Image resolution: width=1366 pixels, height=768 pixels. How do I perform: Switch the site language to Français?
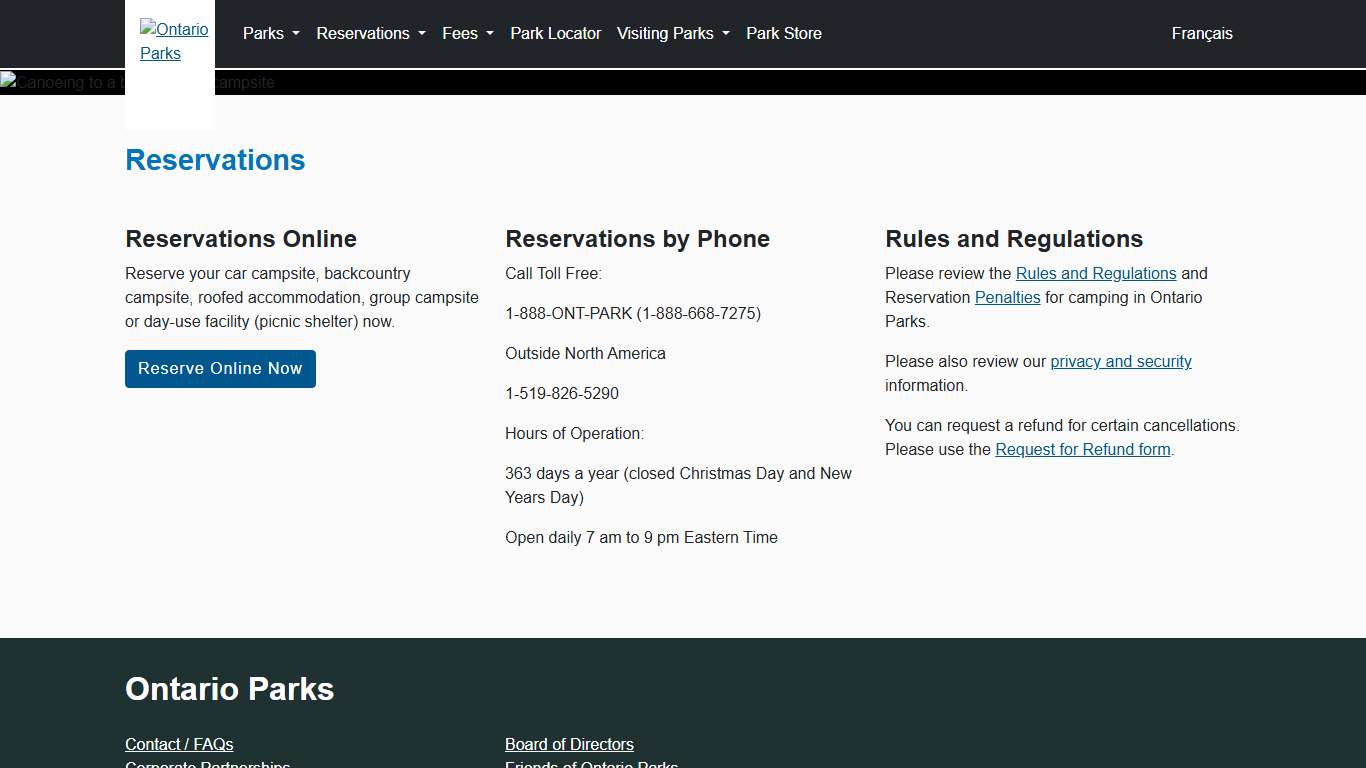click(1201, 33)
